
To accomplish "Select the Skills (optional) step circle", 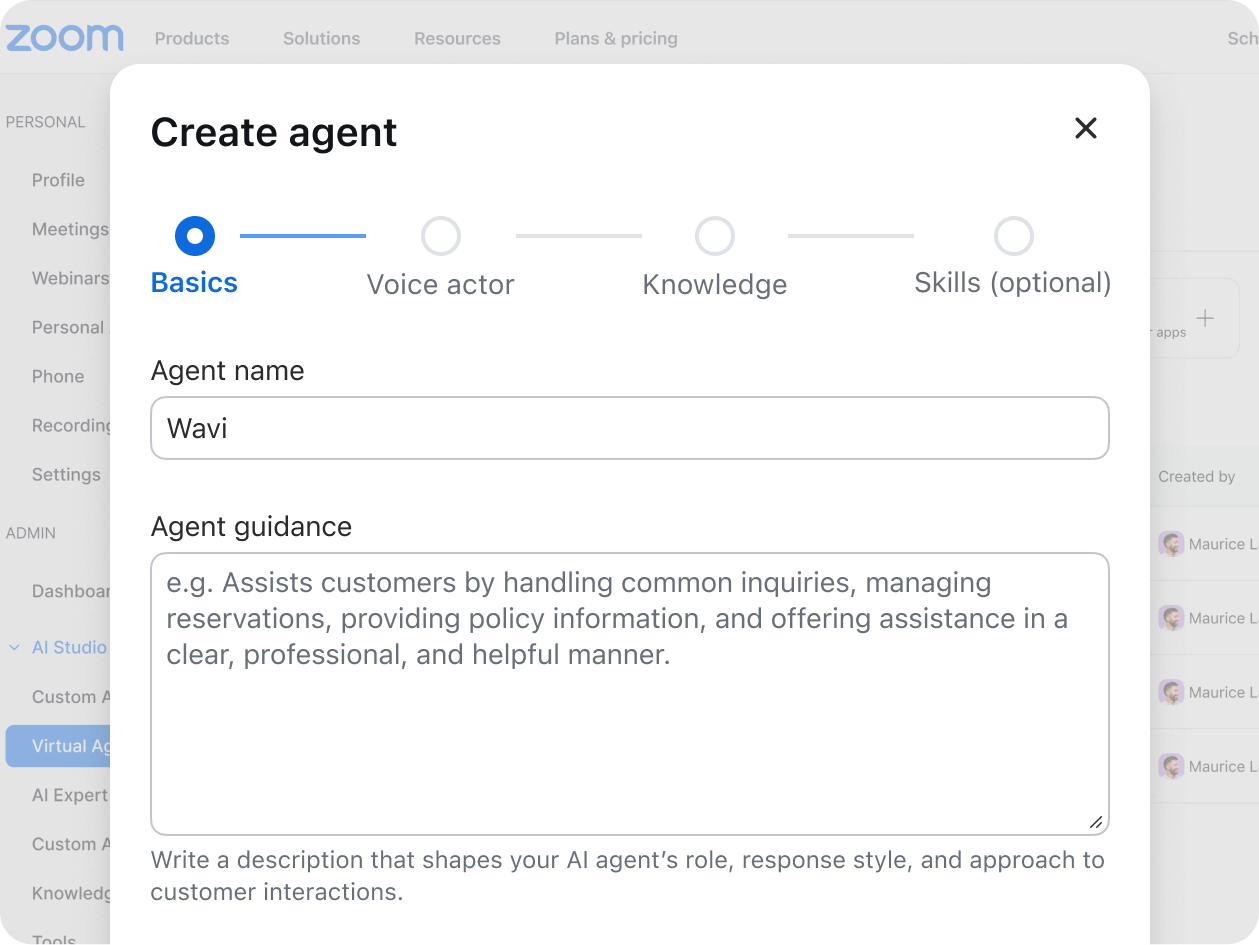I will point(1013,236).
